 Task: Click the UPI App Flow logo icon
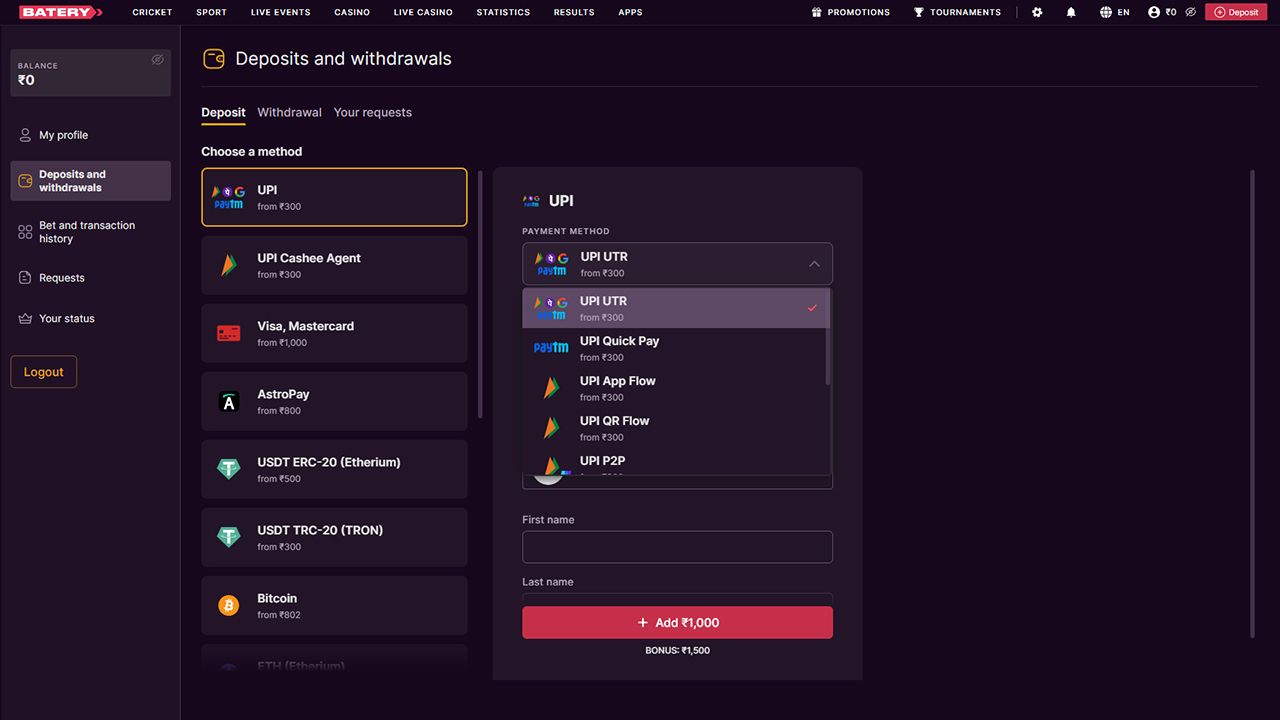point(551,388)
